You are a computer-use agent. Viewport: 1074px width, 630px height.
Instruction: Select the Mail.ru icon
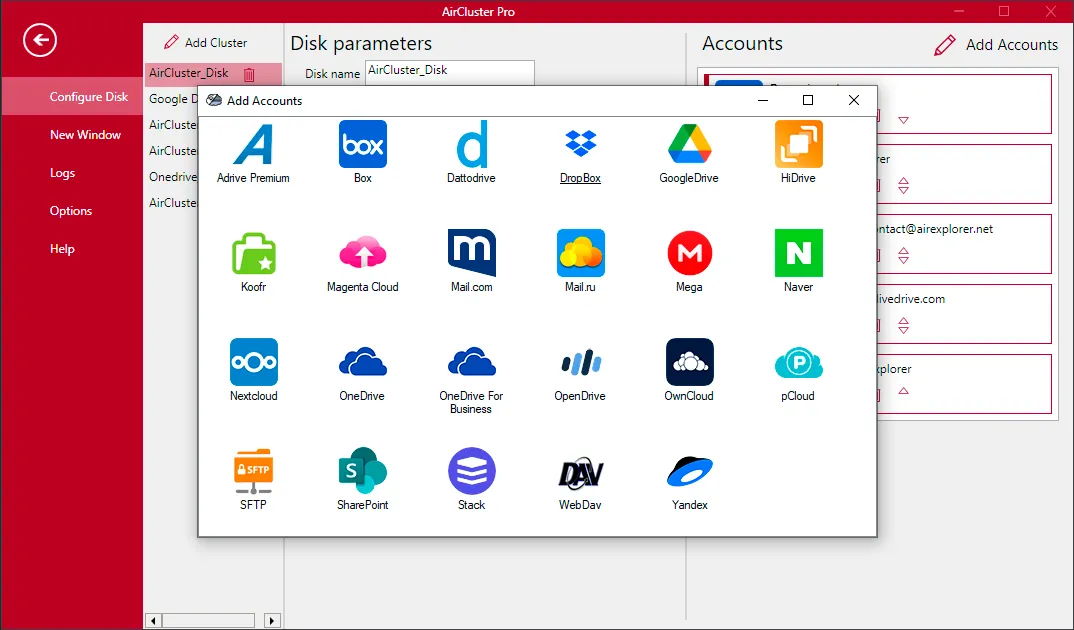click(580, 253)
